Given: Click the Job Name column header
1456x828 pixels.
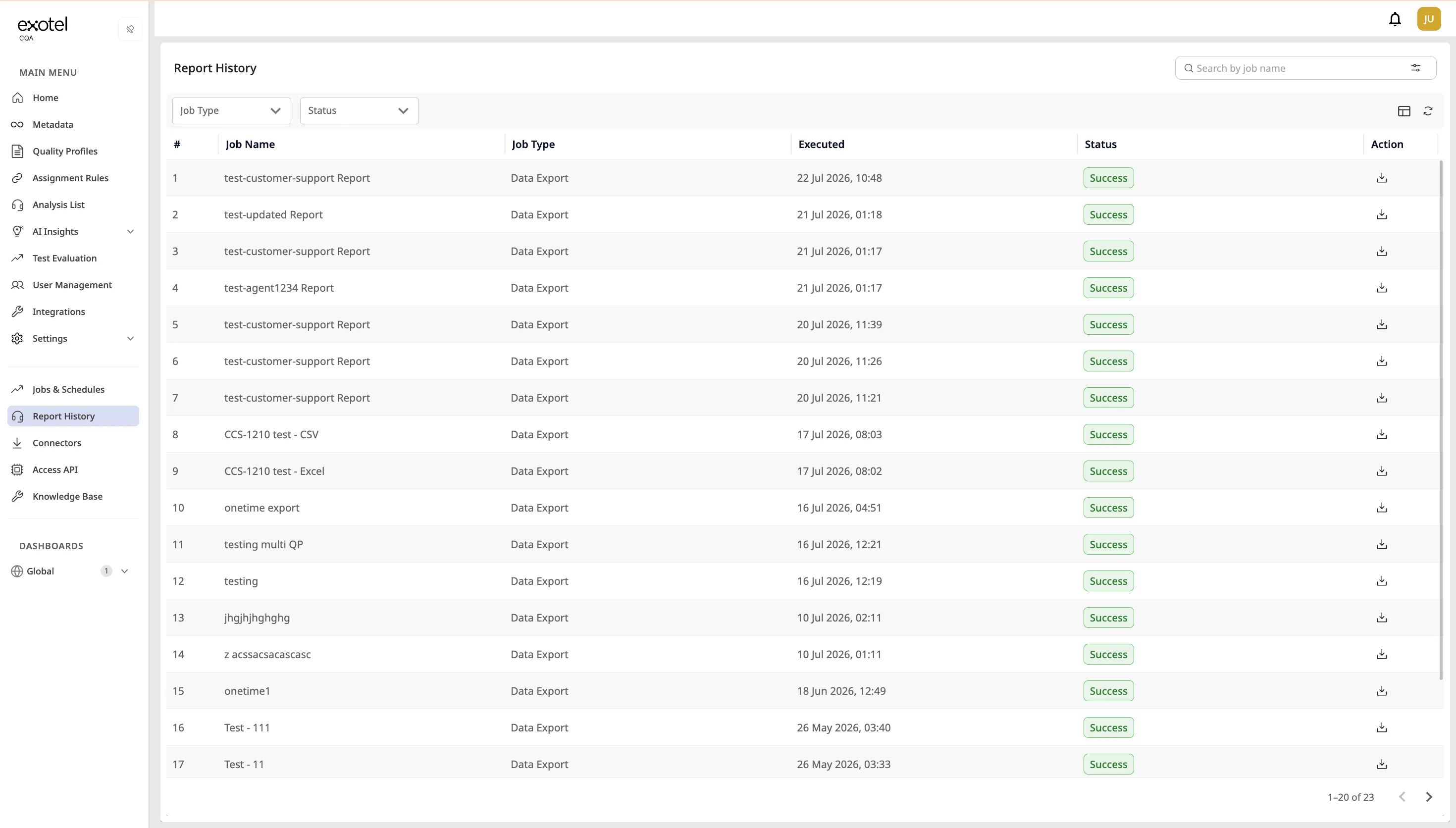Looking at the screenshot, I should pyautogui.click(x=250, y=145).
